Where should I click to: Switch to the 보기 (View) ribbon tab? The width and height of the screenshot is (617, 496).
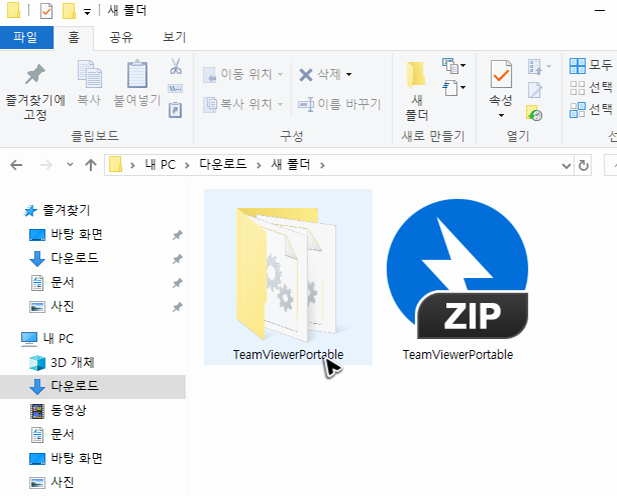click(x=174, y=37)
